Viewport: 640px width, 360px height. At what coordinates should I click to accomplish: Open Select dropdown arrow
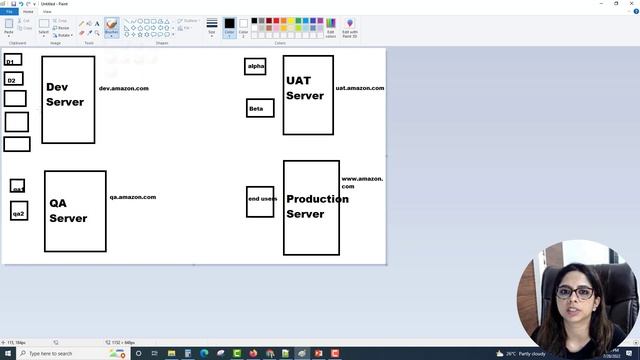(44, 37)
